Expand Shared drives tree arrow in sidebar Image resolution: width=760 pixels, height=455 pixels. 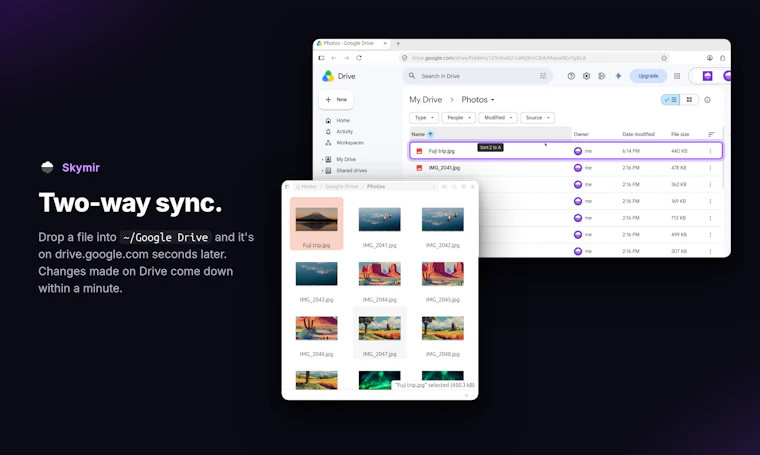[322, 171]
